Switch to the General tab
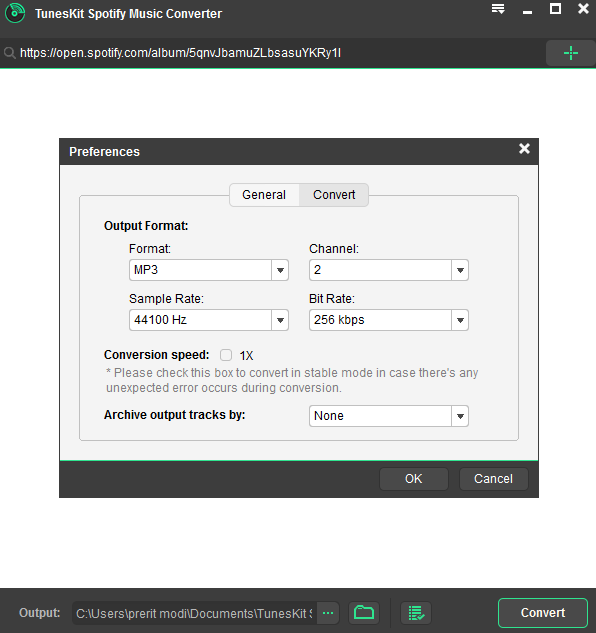 pos(264,195)
